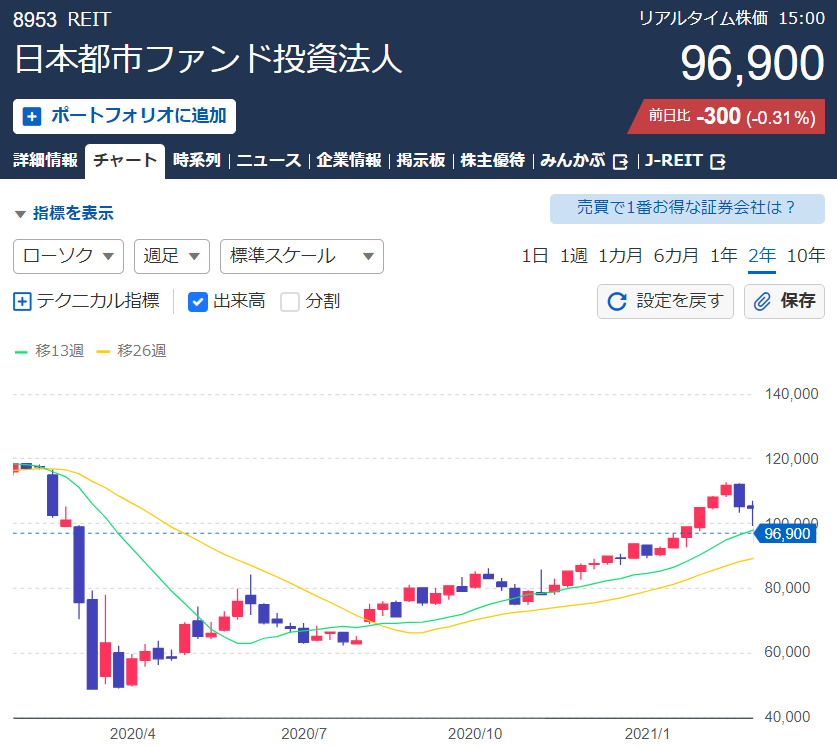
Task: Click the 前日比 -300 (-0.31%) change badge
Action: click(x=727, y=116)
